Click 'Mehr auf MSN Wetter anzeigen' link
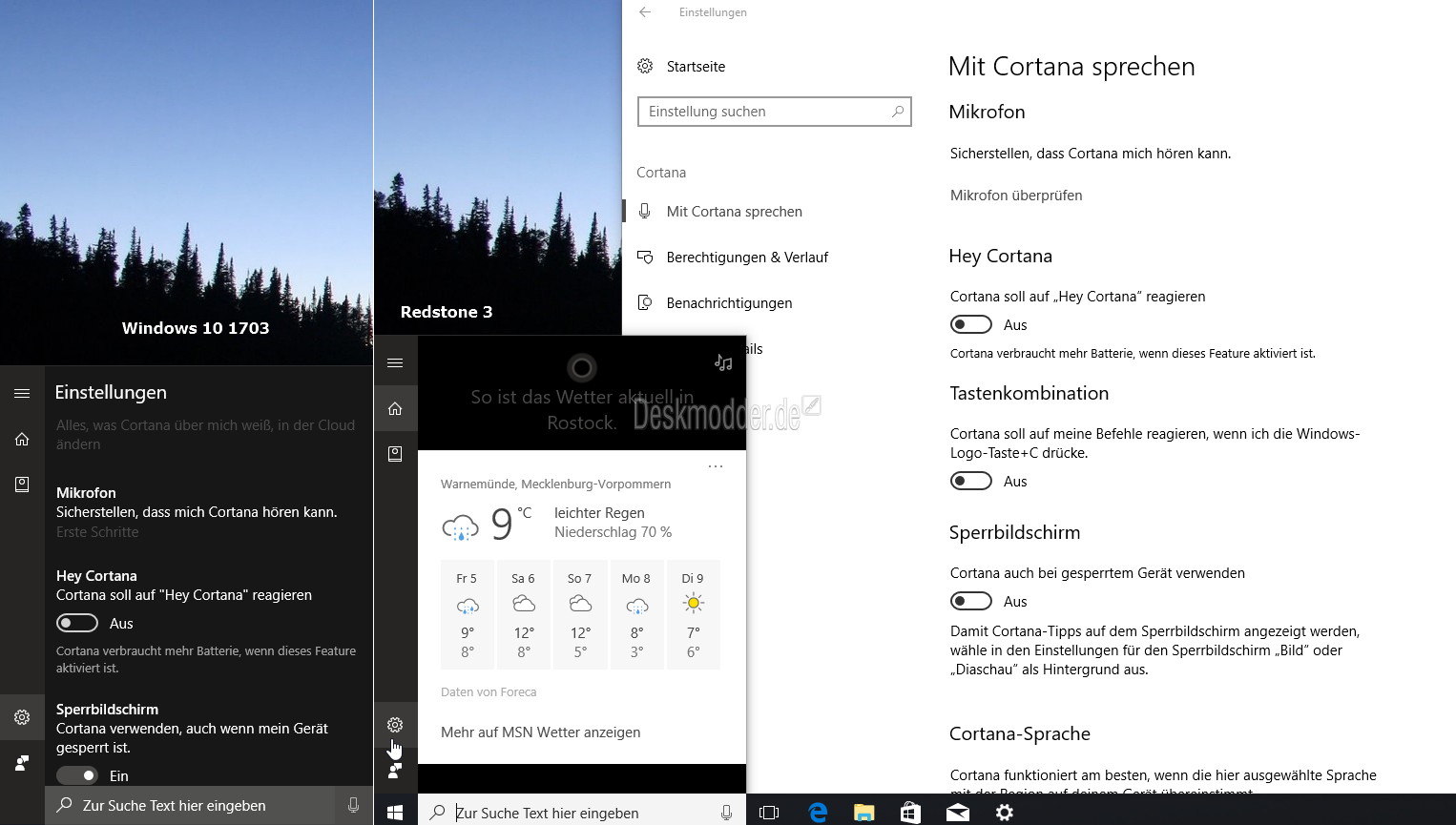This screenshot has height=825, width=1456. [x=540, y=732]
